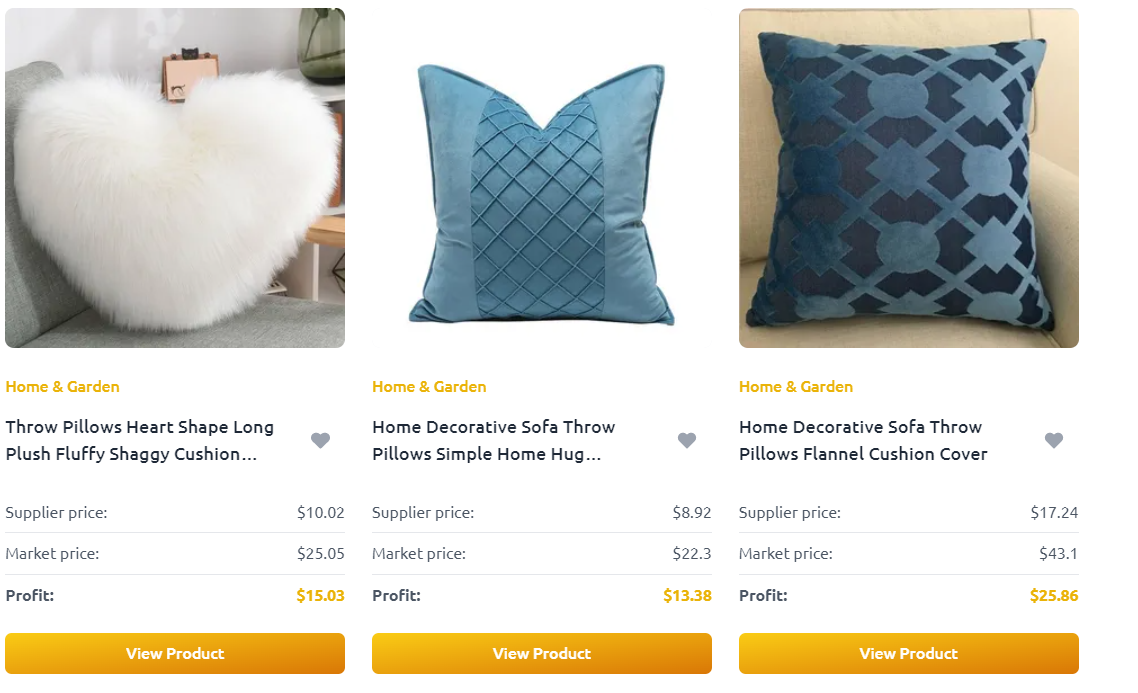Select the $15.03 profit amount
Viewport: 1138px width, 693px height.
(320, 596)
